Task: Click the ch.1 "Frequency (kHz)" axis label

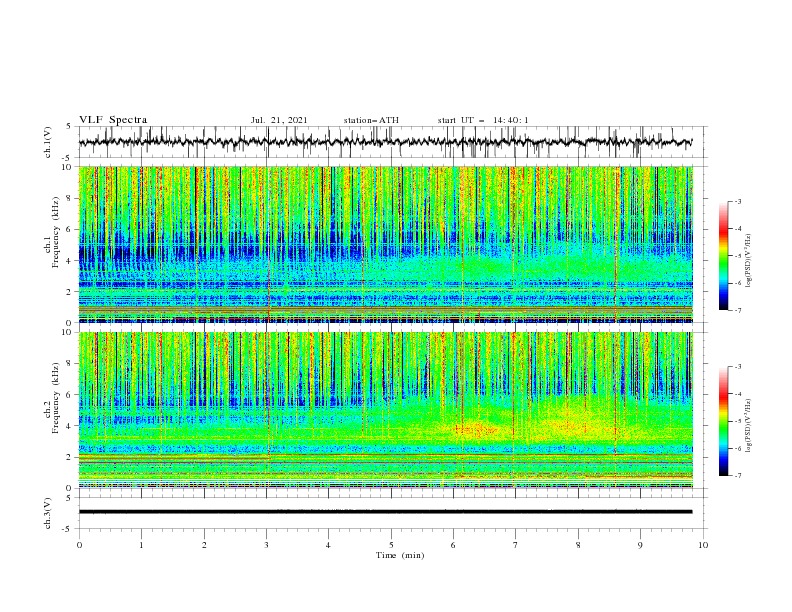Action: point(56,230)
